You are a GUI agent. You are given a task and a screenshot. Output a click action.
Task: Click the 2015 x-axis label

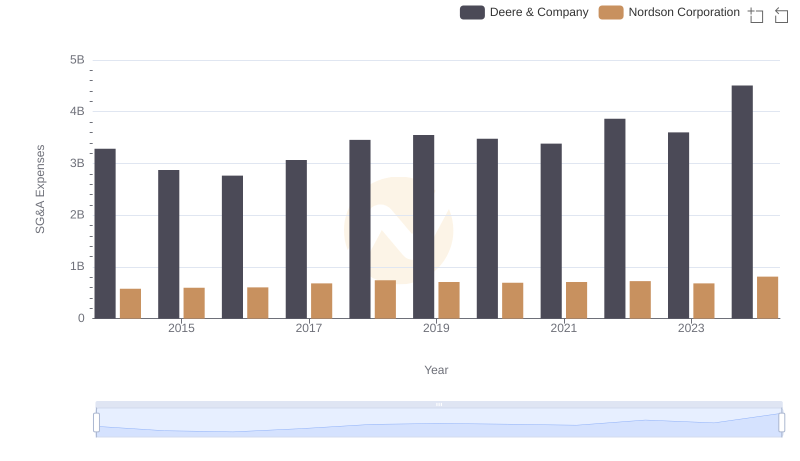[181, 328]
